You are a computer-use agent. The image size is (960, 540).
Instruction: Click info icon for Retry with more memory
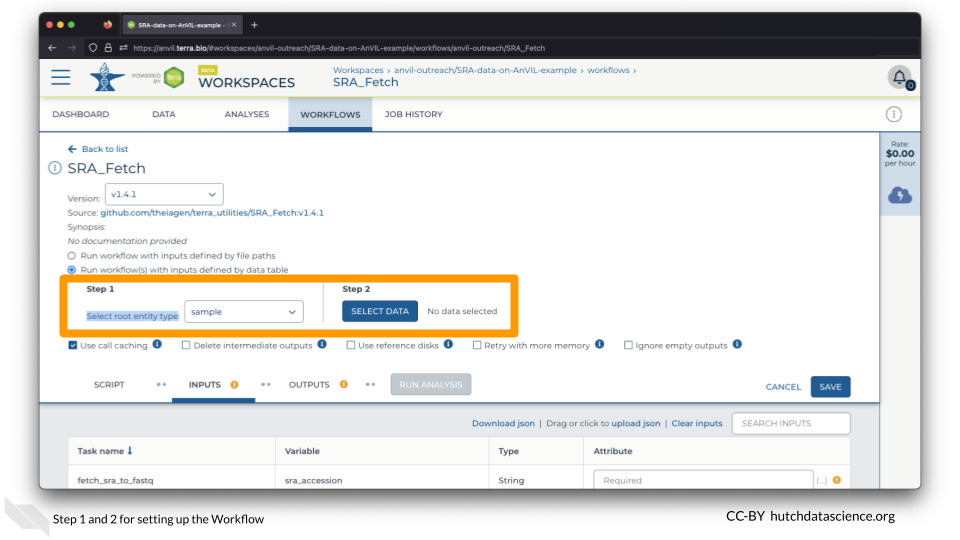(x=599, y=345)
